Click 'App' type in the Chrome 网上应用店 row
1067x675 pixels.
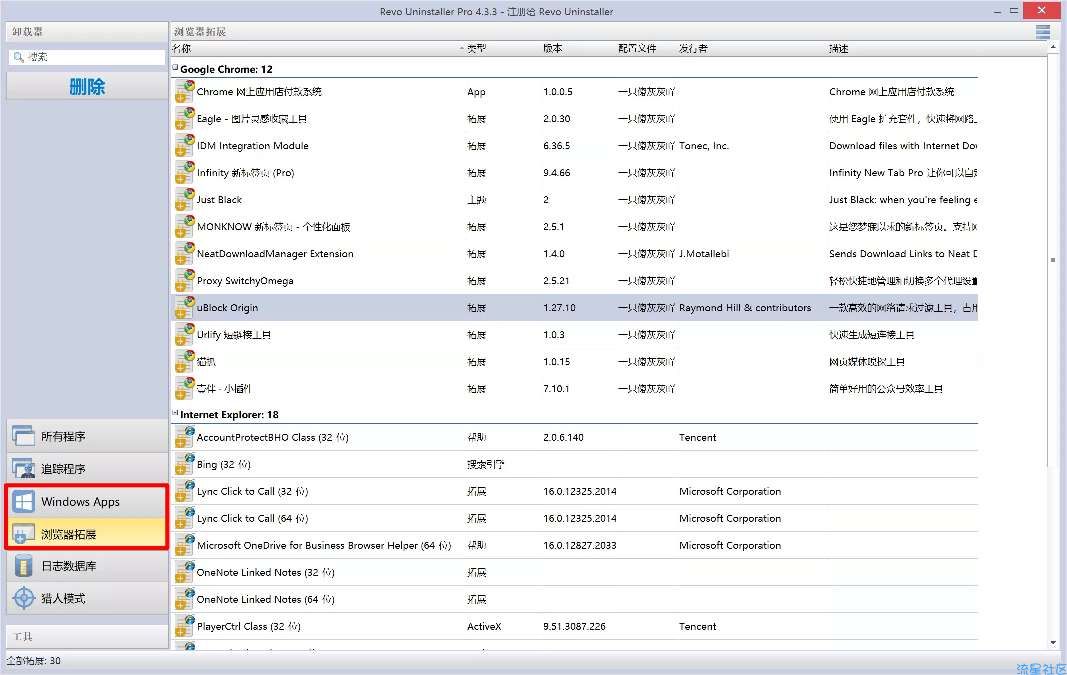[476, 92]
